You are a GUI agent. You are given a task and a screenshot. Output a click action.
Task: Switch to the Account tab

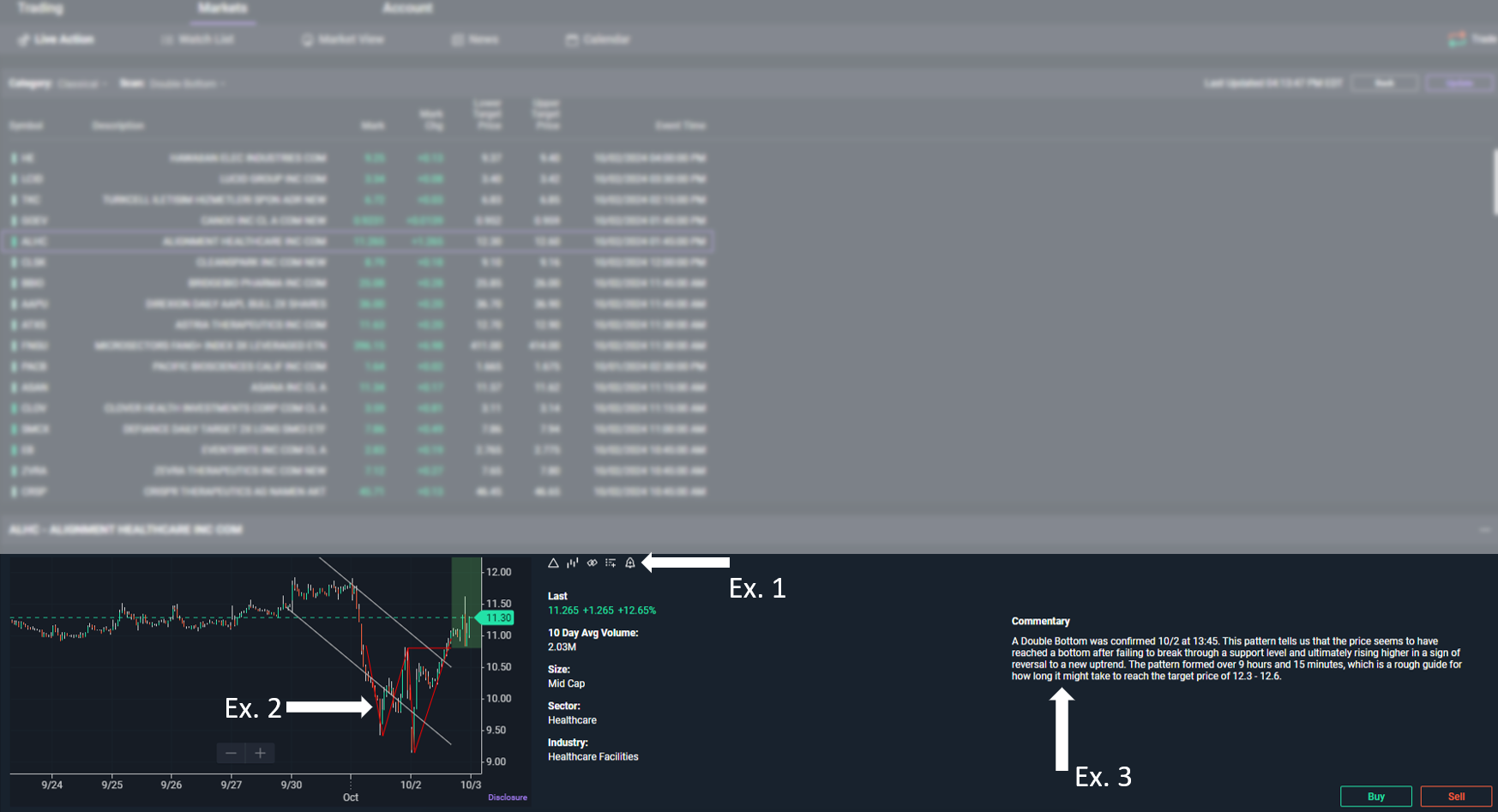(407, 9)
